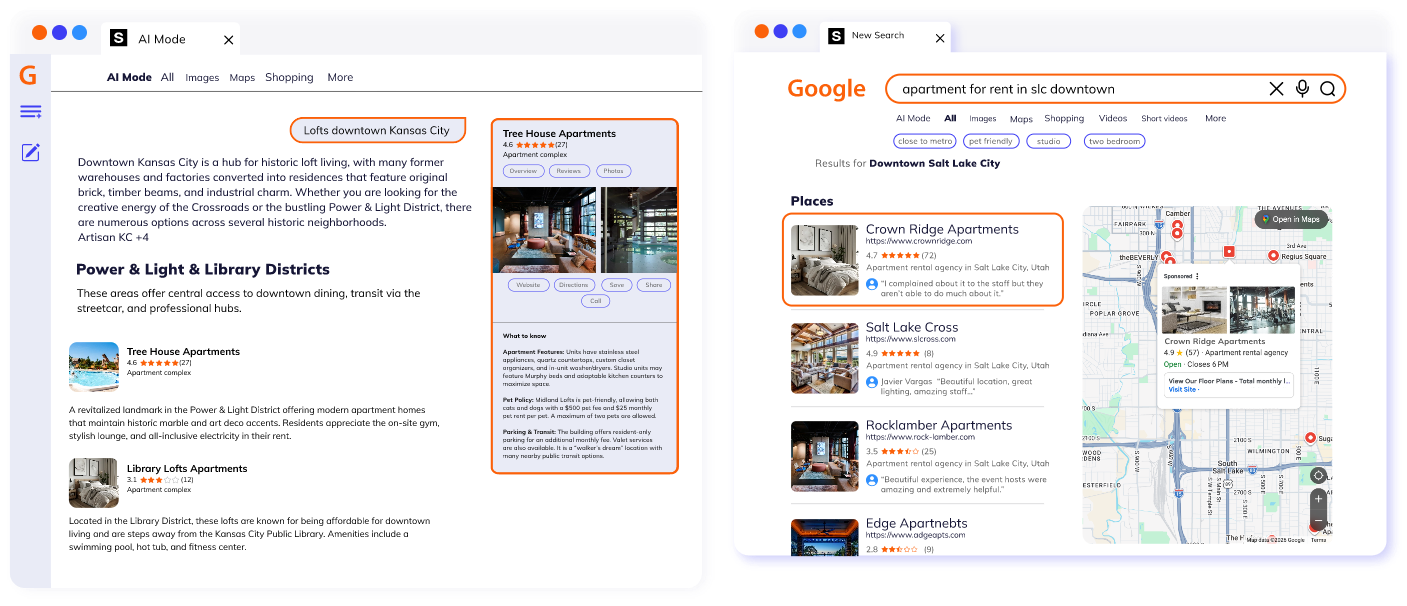Click the microphone voice search icon

point(1302,89)
